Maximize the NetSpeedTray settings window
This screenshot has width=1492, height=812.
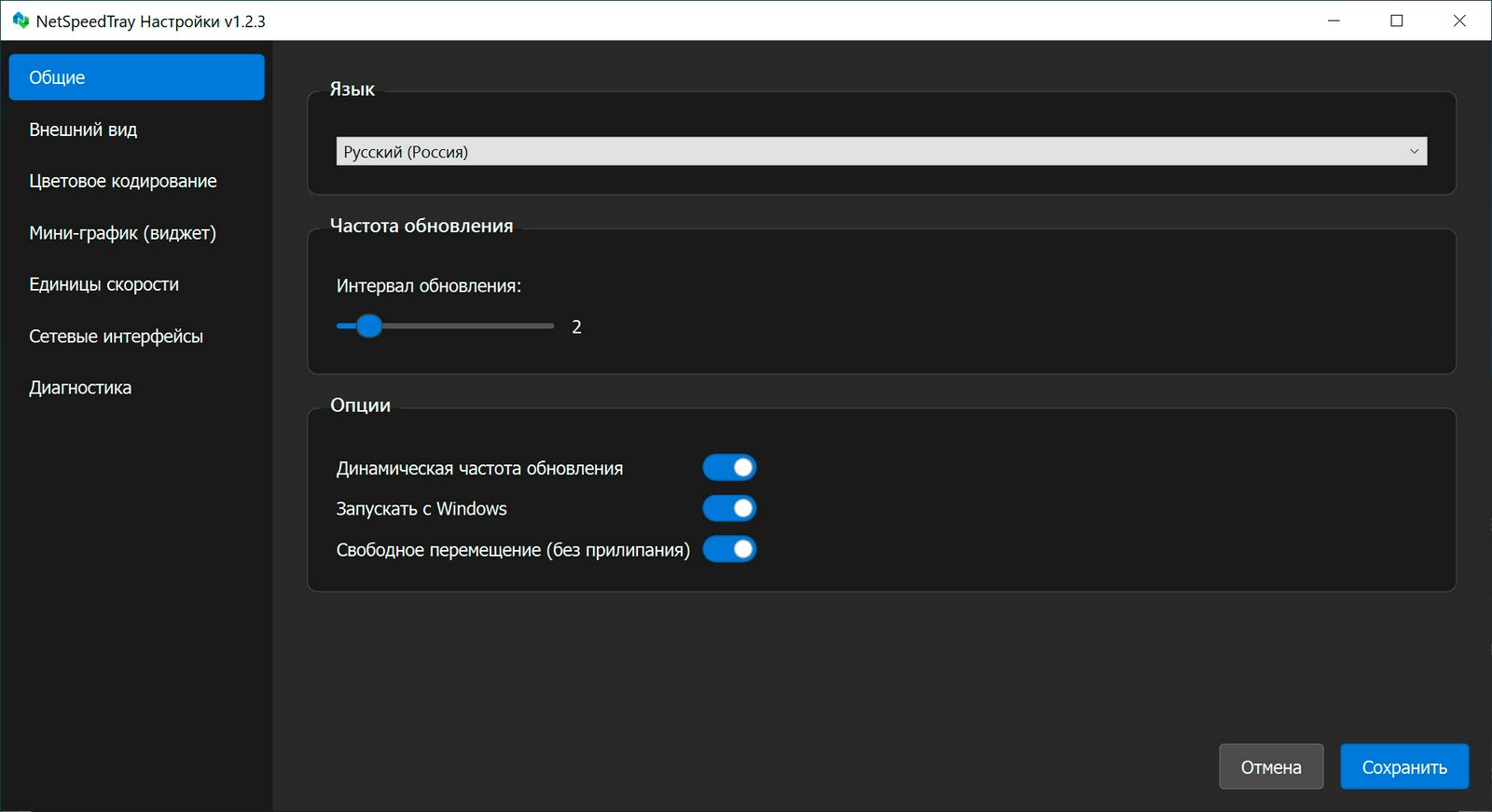tap(1396, 21)
